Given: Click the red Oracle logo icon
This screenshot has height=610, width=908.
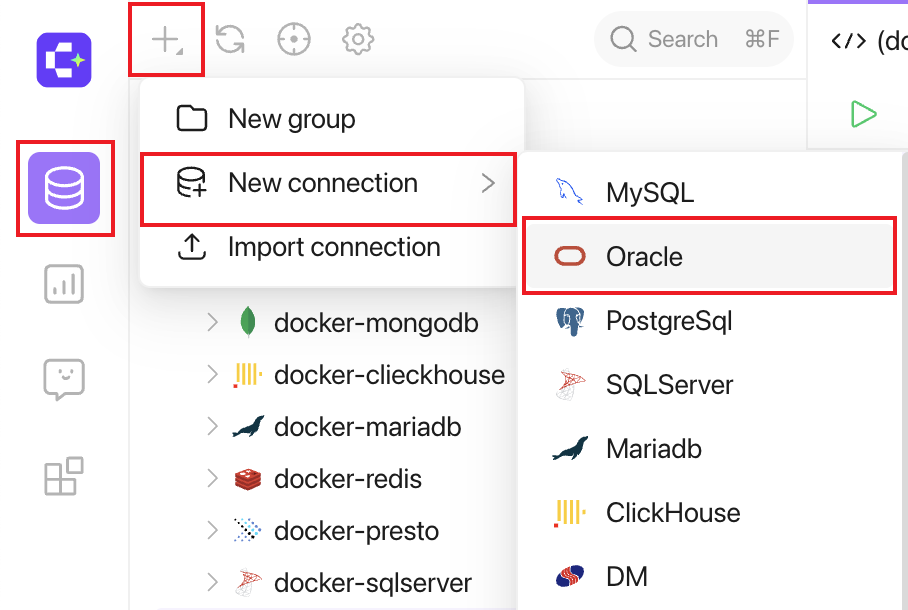Looking at the screenshot, I should pos(570,256).
